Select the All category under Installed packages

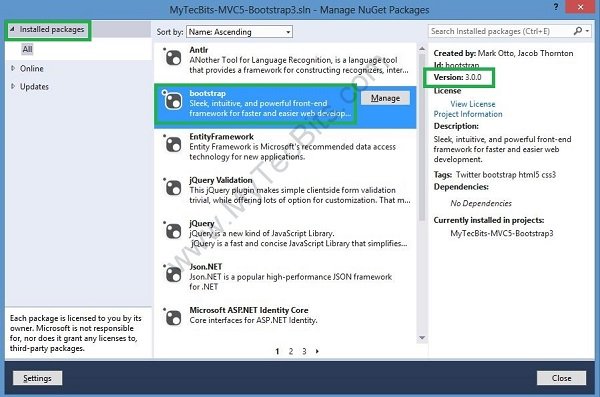[27, 49]
